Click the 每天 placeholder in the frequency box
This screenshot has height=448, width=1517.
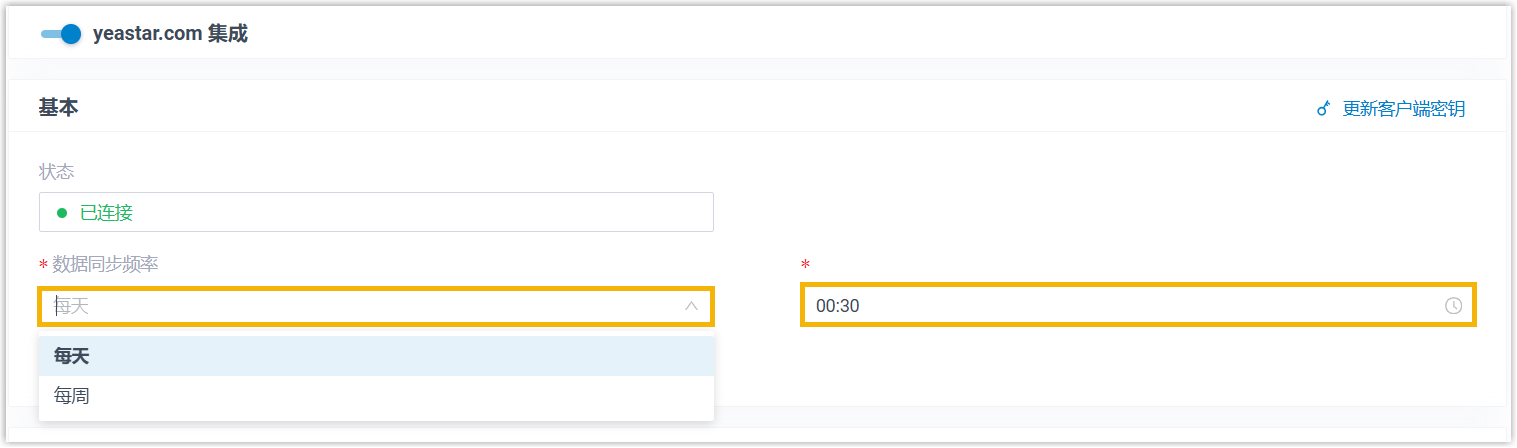73,306
